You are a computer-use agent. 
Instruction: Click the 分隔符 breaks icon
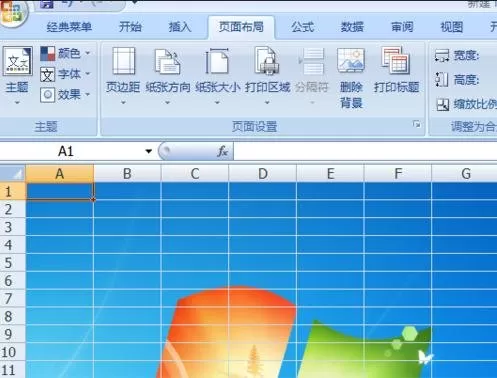click(312, 61)
